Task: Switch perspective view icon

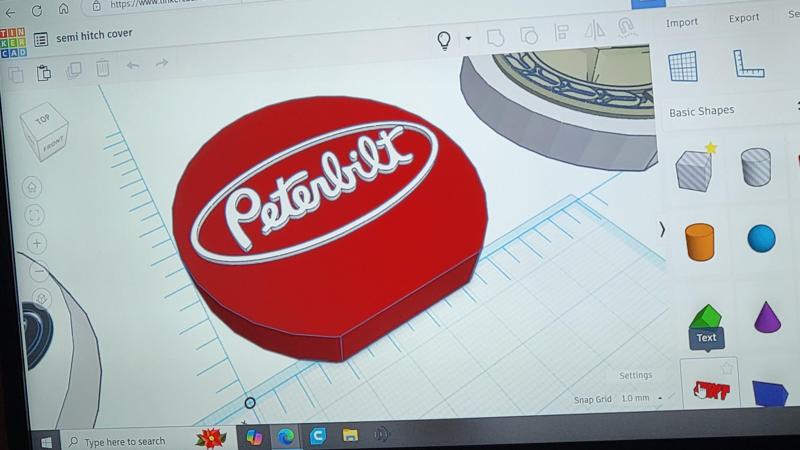Action: click(41, 298)
